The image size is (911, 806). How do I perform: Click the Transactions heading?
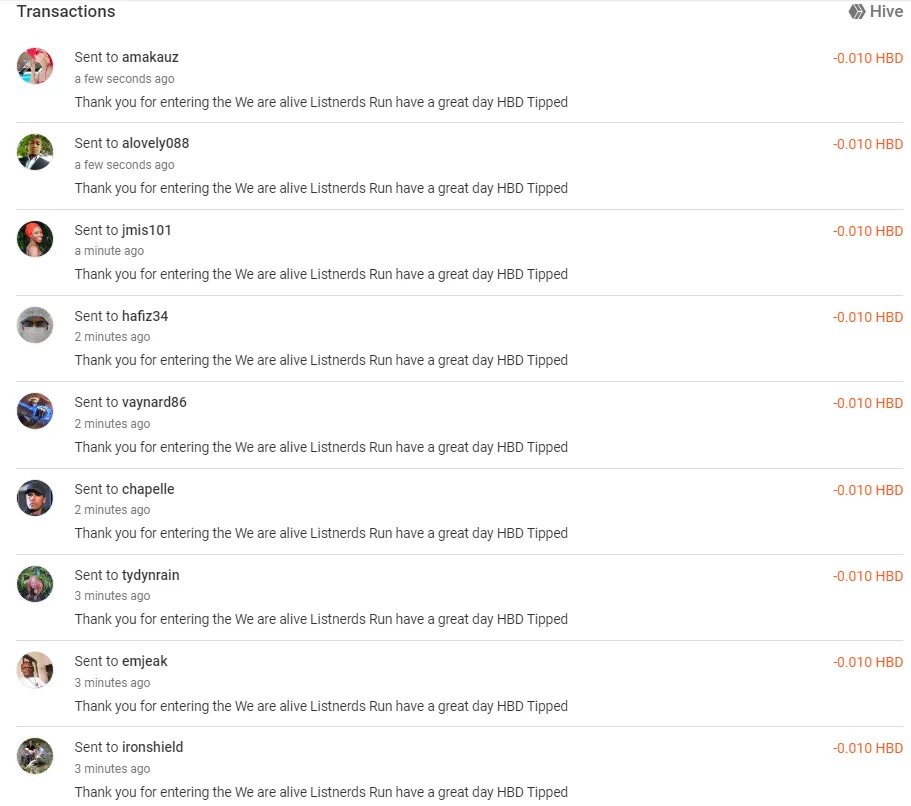66,12
